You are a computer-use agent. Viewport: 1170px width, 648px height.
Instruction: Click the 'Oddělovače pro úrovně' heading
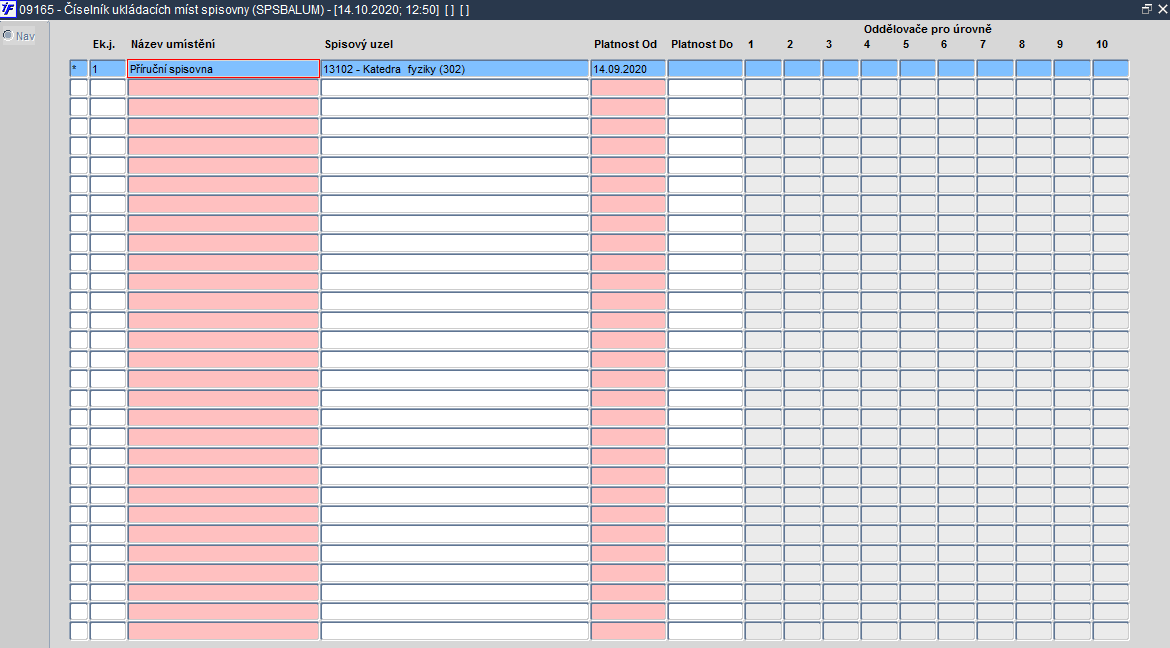(927, 29)
